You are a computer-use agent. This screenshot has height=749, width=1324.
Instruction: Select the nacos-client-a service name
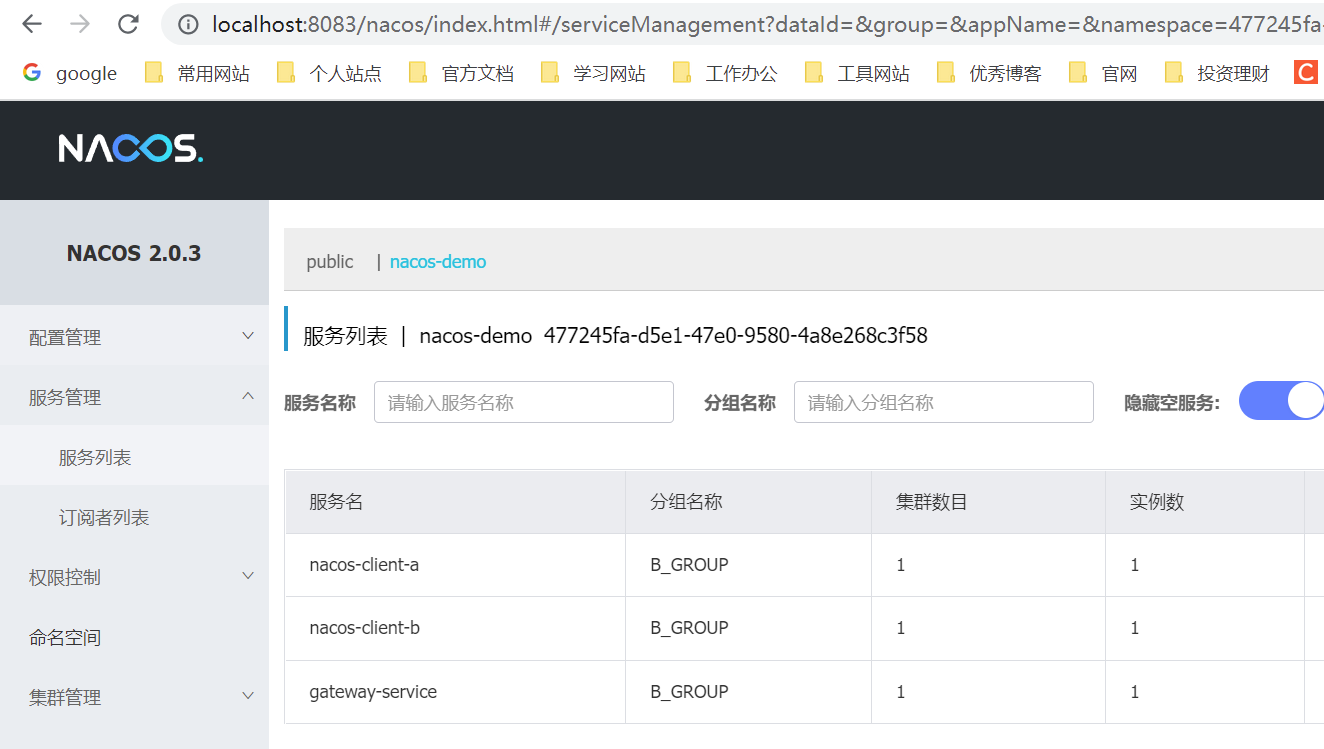[x=364, y=565]
